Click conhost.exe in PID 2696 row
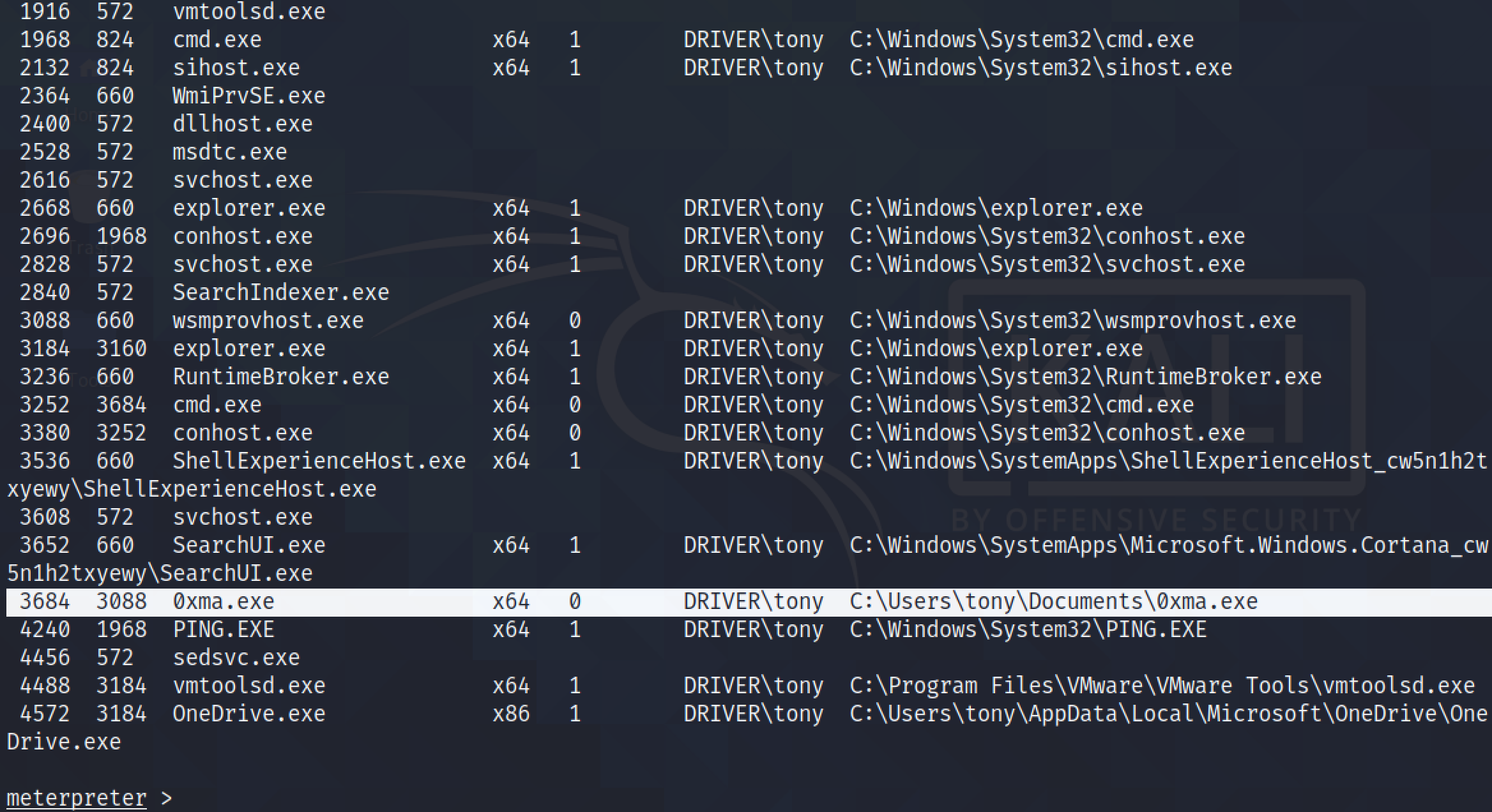1492x812 pixels. pyautogui.click(x=243, y=236)
